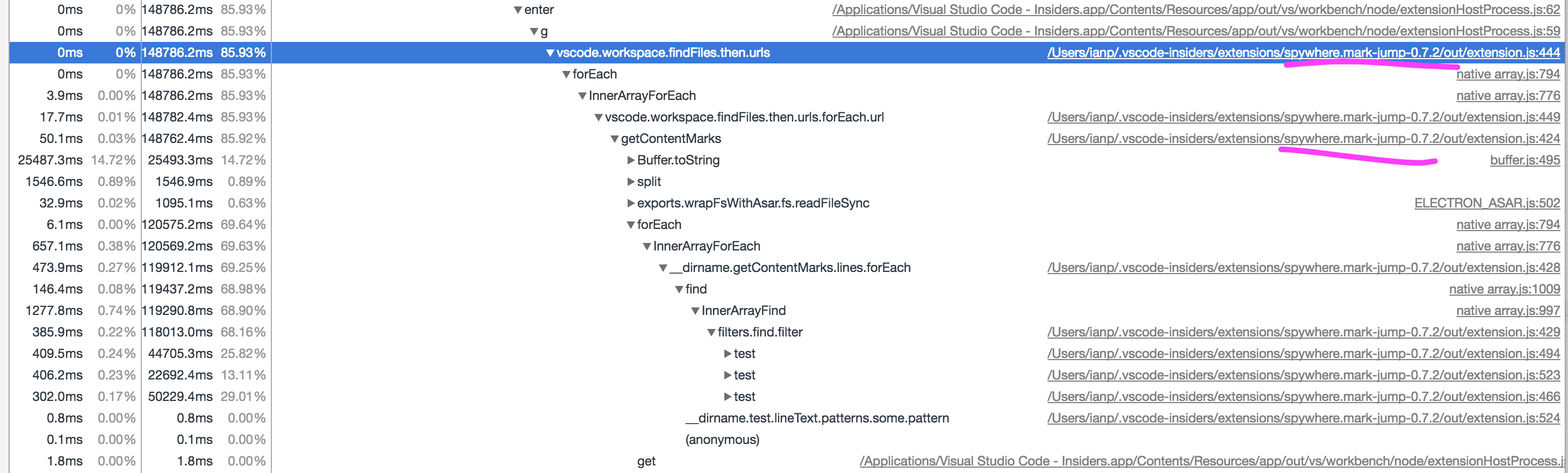Open the buffer.js:495 source link

point(1524,160)
